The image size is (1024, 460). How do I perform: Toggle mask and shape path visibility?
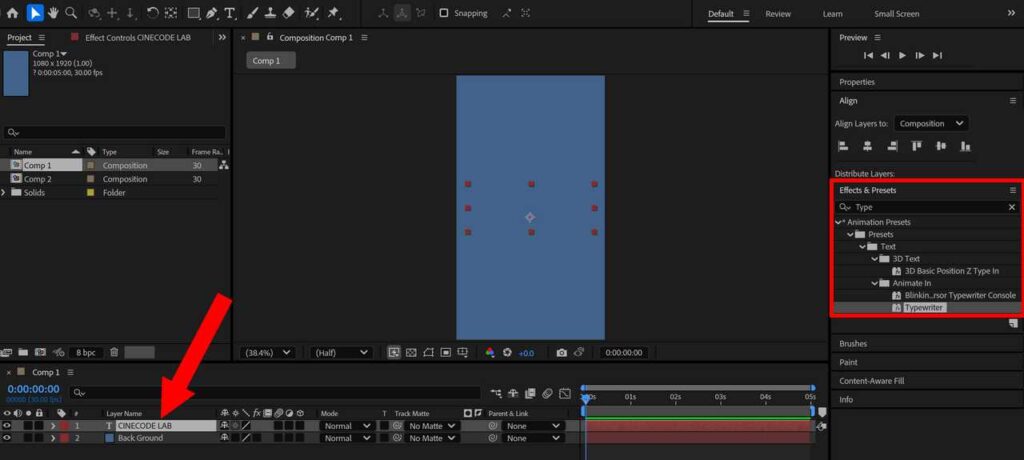click(x=428, y=353)
